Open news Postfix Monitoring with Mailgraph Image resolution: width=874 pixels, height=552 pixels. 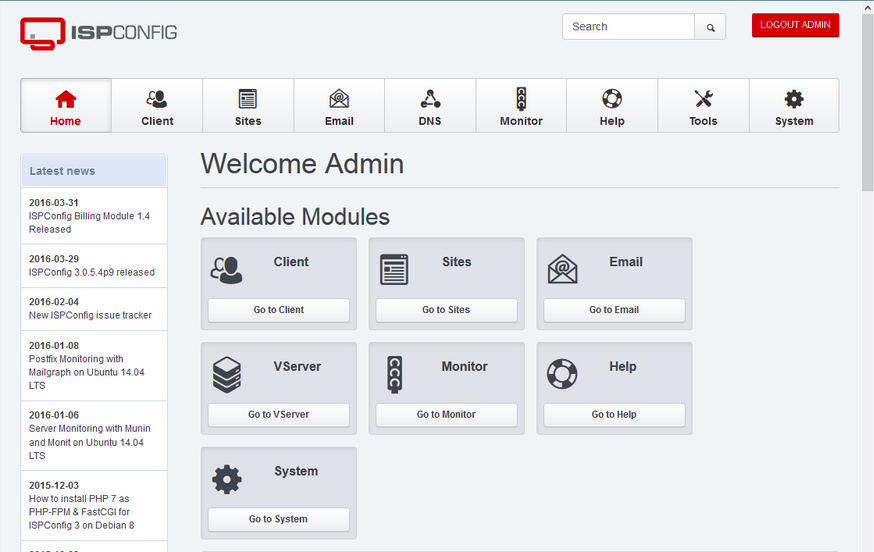(x=86, y=372)
